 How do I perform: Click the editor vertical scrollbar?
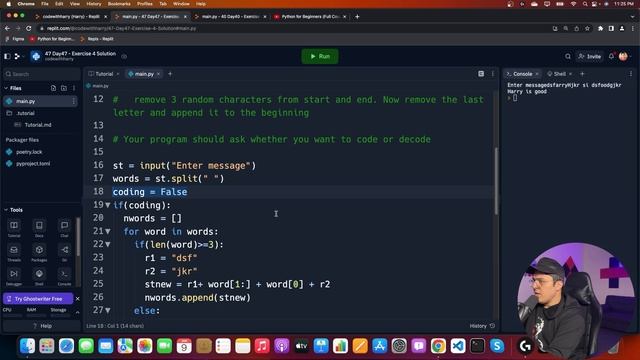(496, 181)
